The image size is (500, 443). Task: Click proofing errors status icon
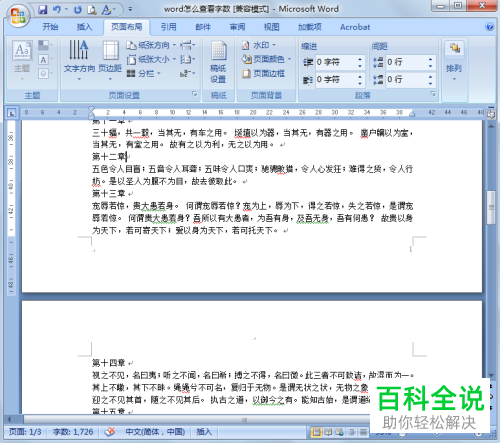click(x=110, y=432)
